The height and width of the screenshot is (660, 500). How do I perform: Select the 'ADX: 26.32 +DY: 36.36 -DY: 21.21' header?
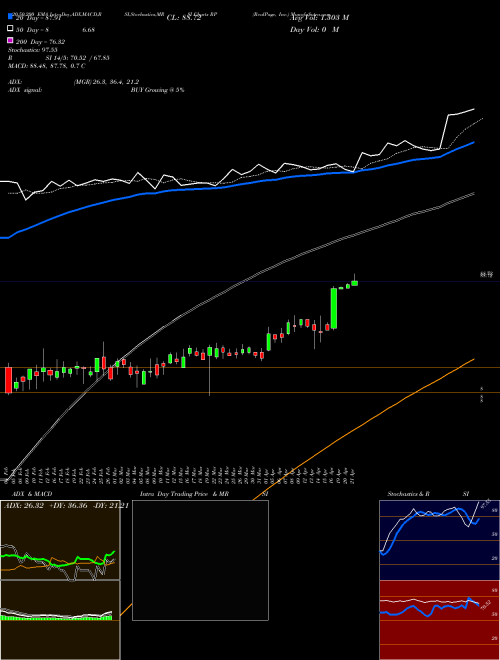point(66,506)
